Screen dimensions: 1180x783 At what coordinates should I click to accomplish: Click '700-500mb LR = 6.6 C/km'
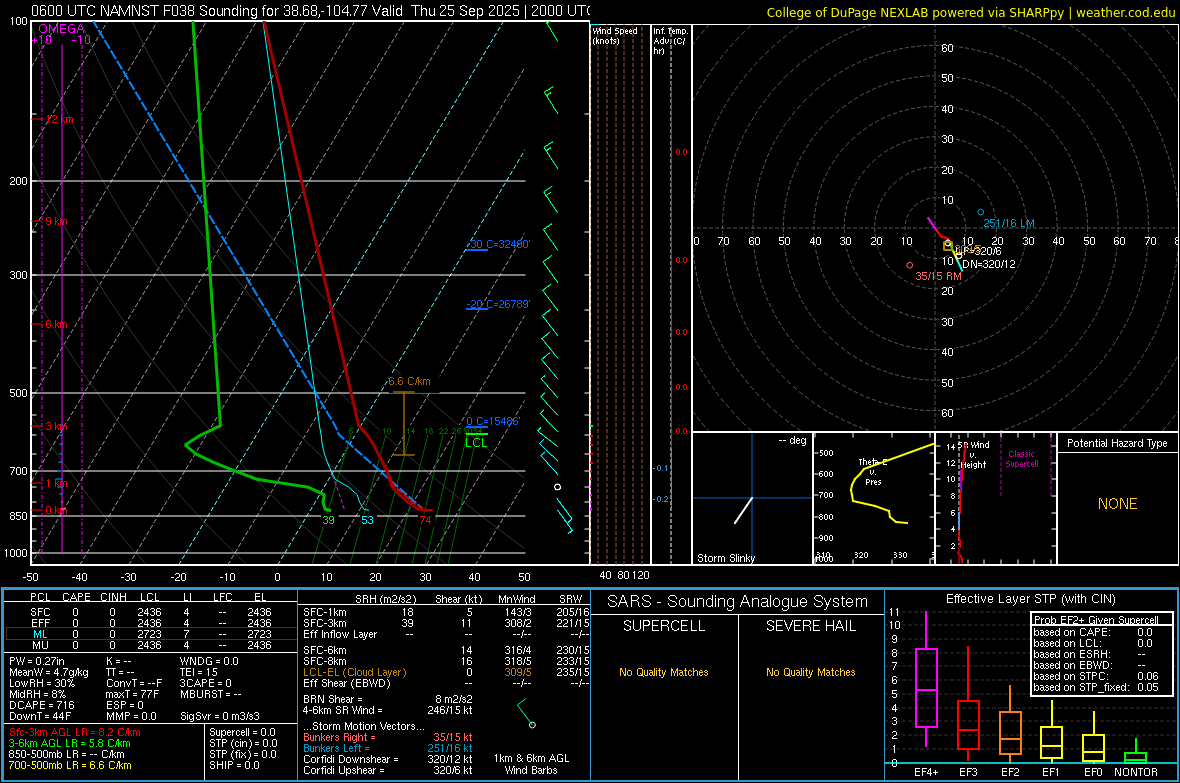[x=70, y=765]
